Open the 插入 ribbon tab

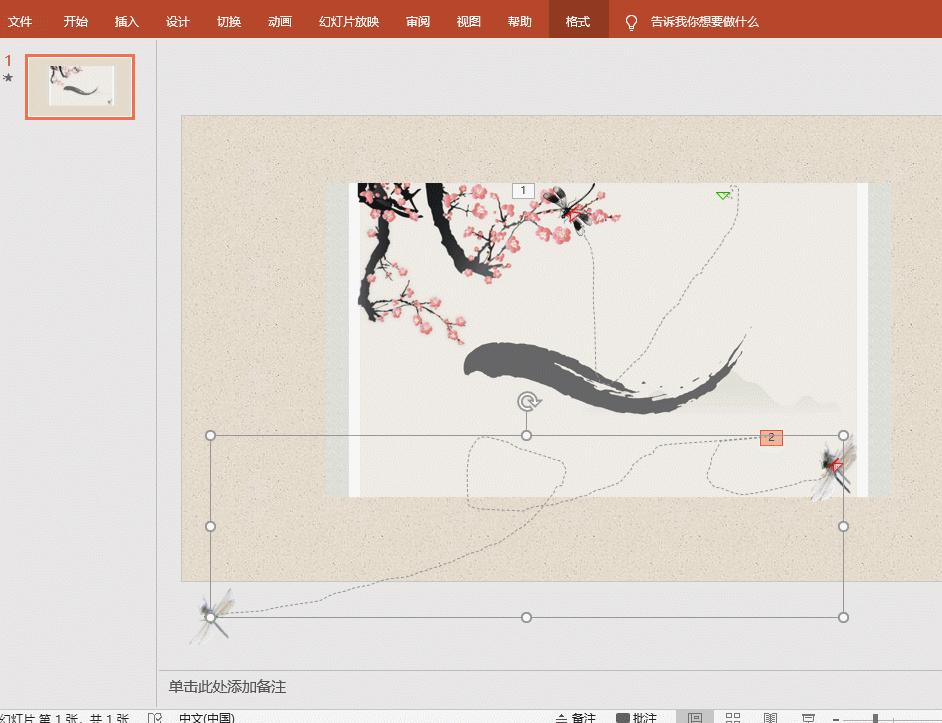[126, 20]
